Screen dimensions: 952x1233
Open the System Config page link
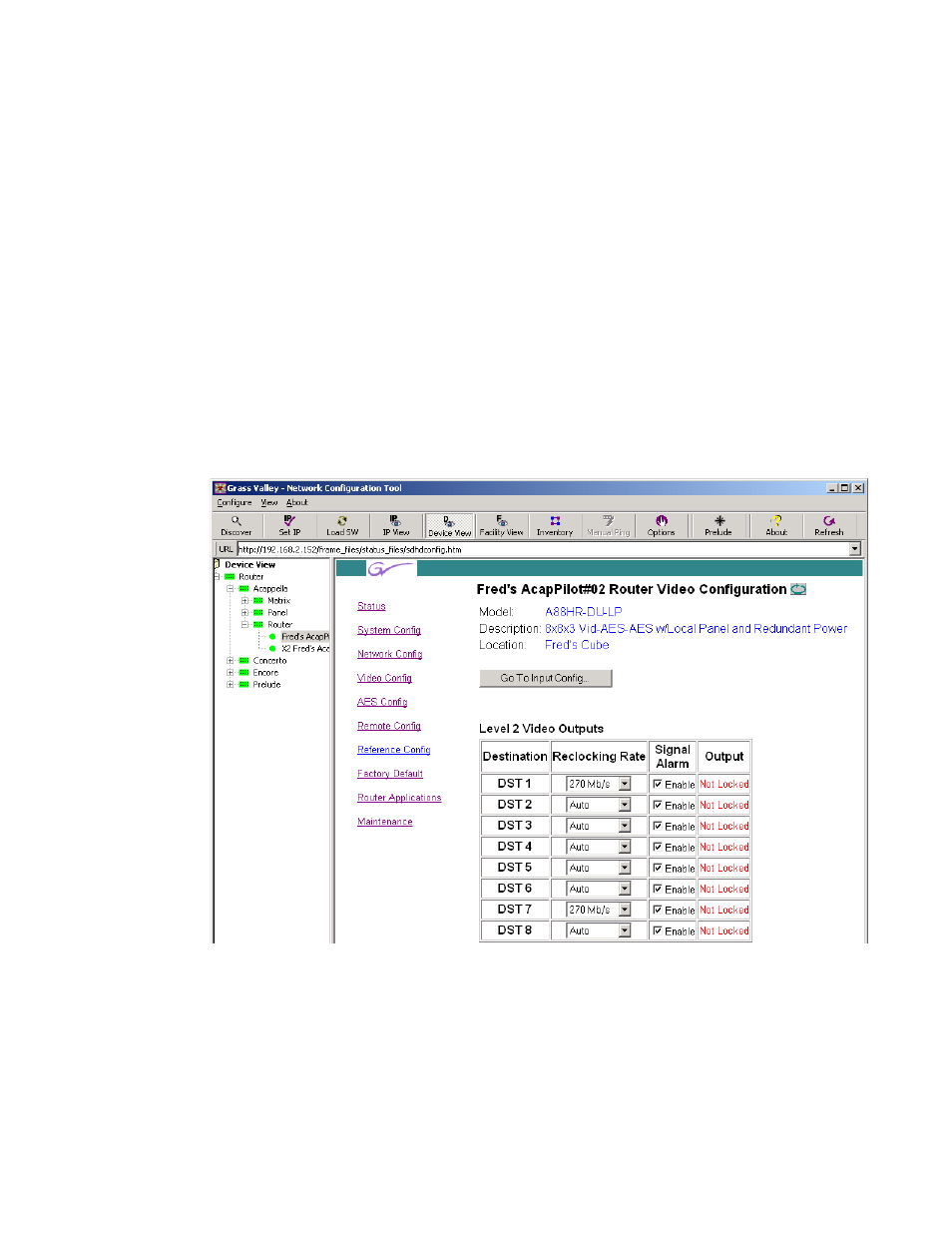click(x=389, y=630)
